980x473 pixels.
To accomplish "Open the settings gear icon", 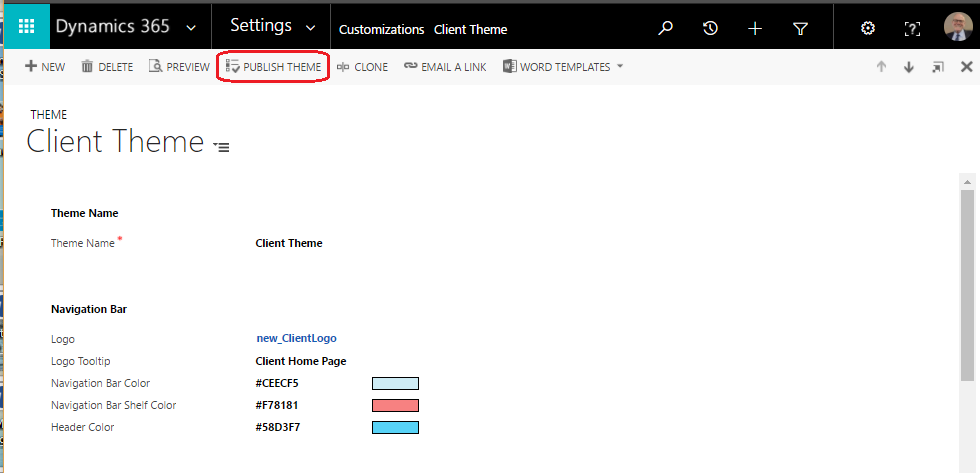I will (868, 28).
